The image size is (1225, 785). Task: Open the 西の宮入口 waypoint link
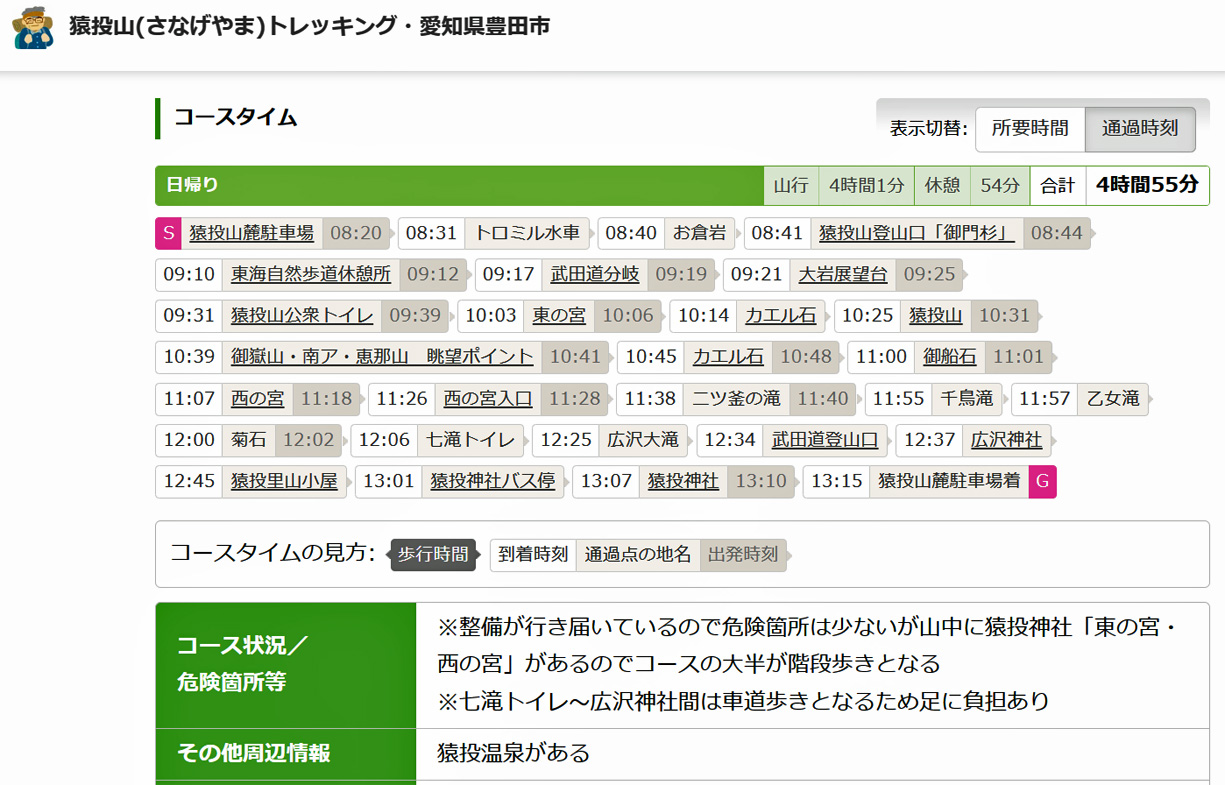[x=488, y=399]
